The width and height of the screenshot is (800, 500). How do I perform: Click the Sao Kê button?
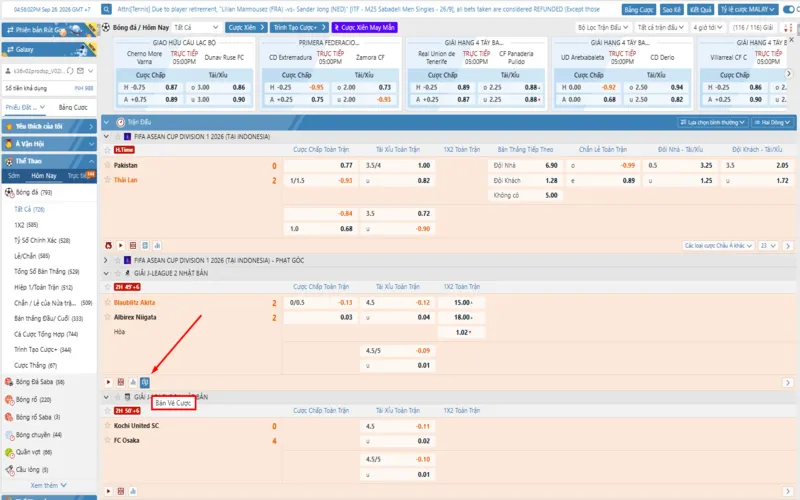671,9
